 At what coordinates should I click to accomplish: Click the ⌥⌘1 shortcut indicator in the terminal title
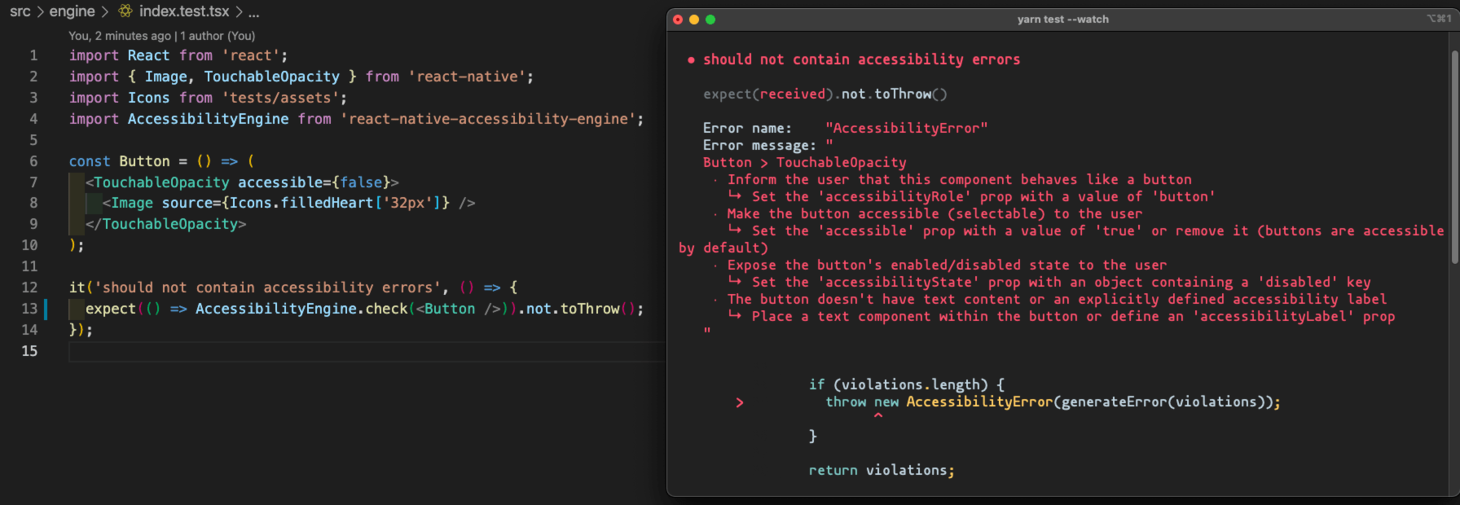click(1438, 19)
